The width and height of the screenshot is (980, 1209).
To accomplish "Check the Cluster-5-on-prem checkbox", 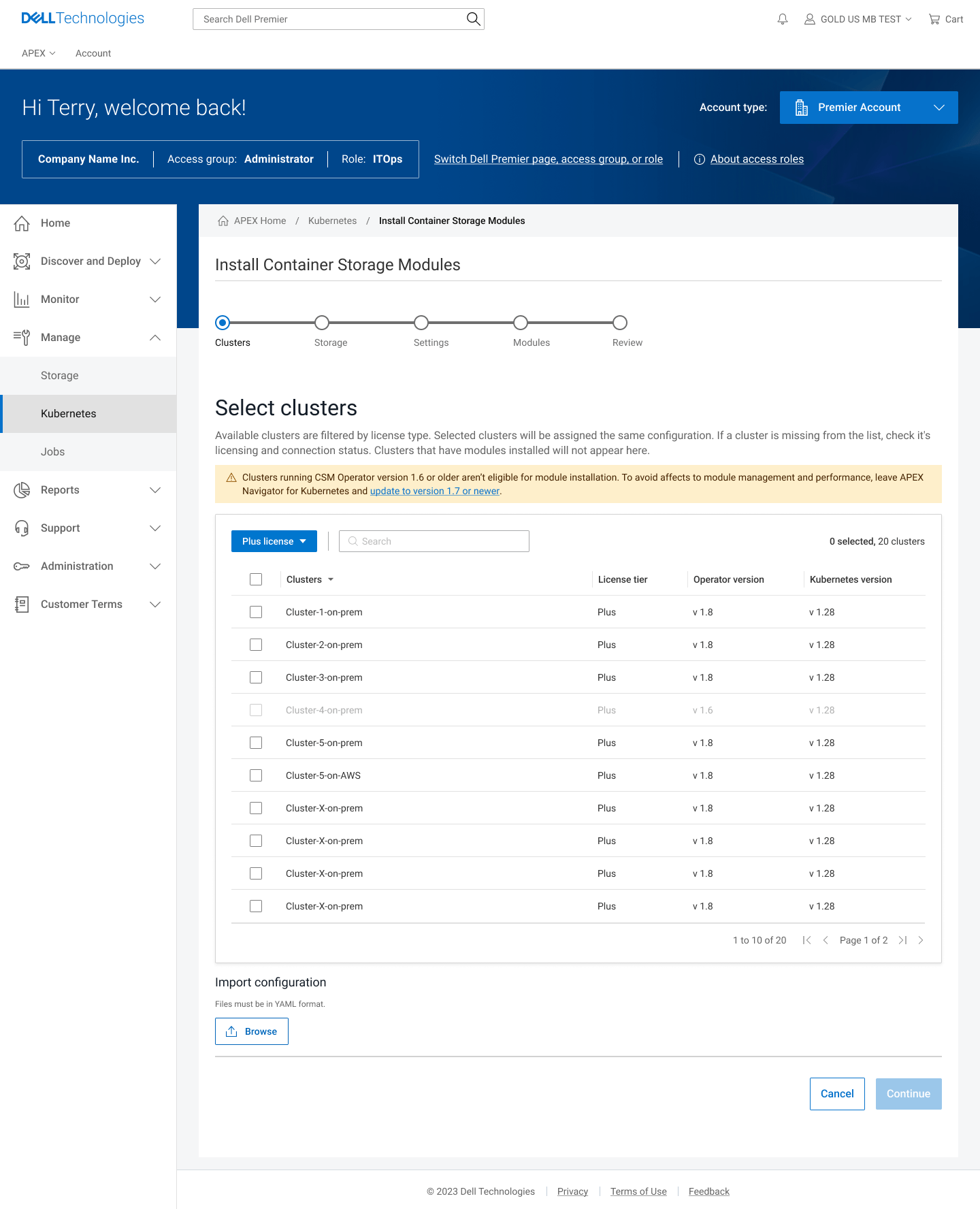I will [x=256, y=743].
